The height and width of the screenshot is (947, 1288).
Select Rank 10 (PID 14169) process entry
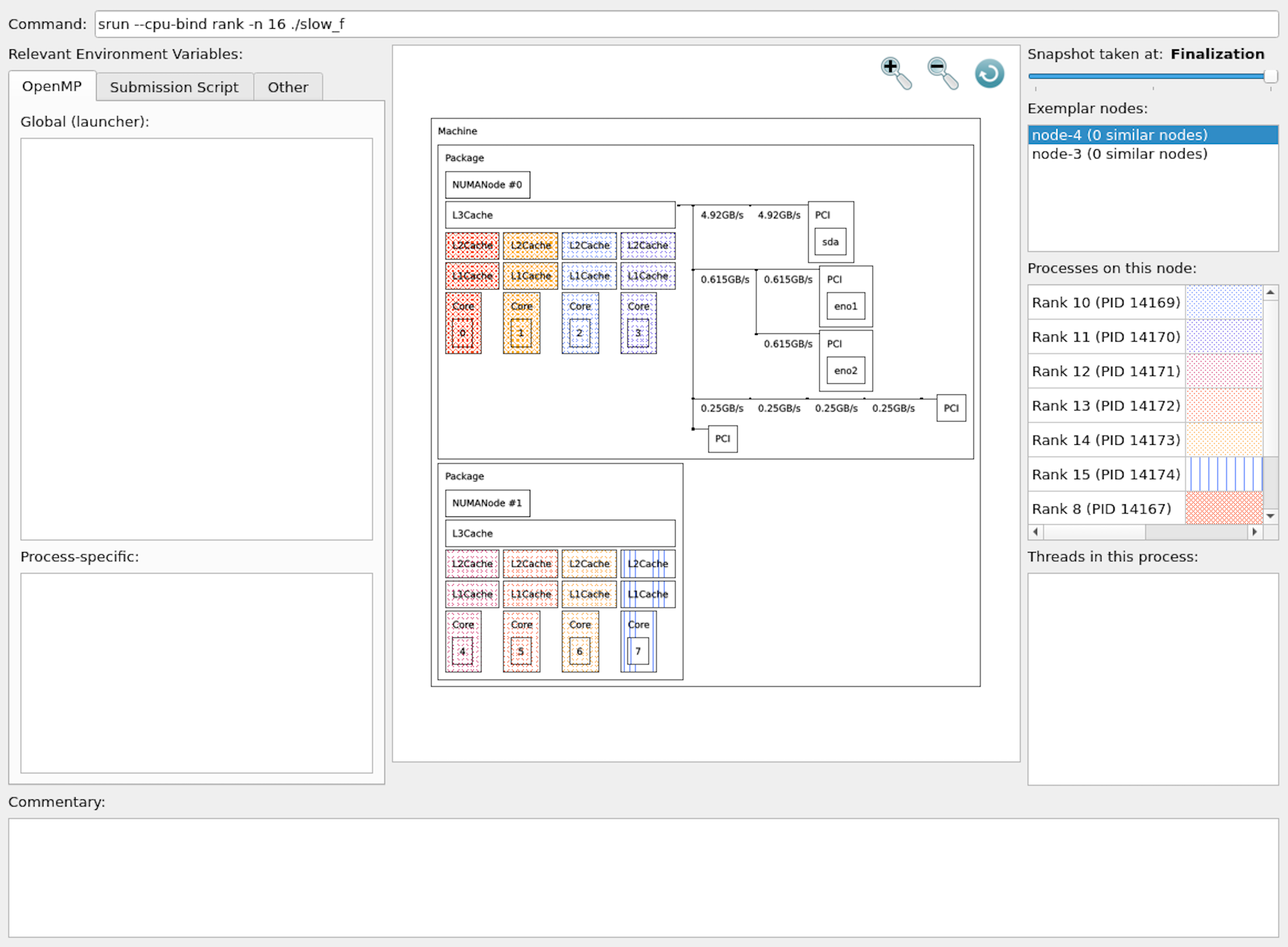[1106, 302]
